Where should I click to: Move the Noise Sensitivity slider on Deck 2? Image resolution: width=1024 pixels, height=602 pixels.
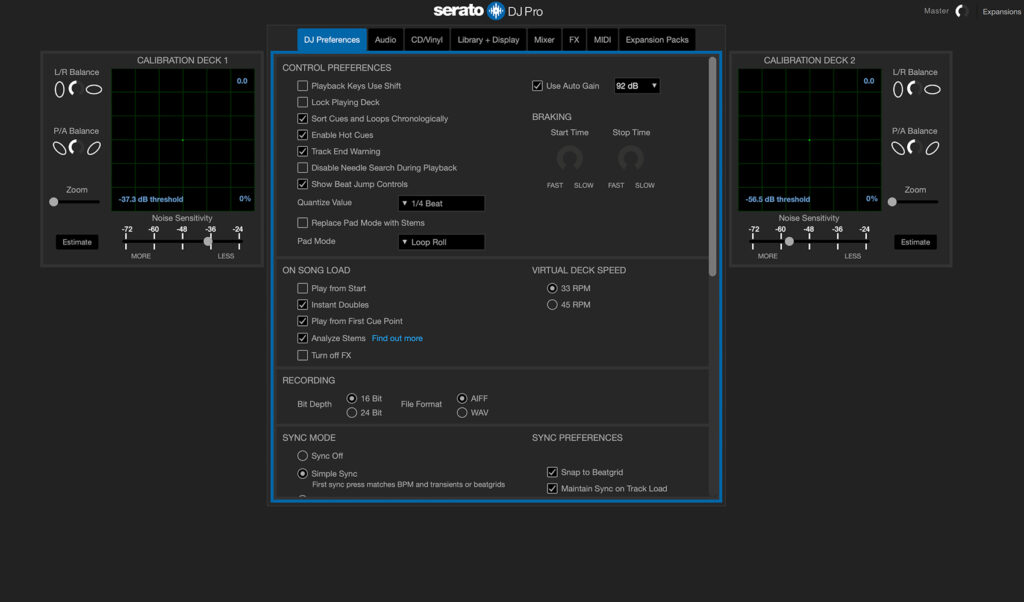788,240
